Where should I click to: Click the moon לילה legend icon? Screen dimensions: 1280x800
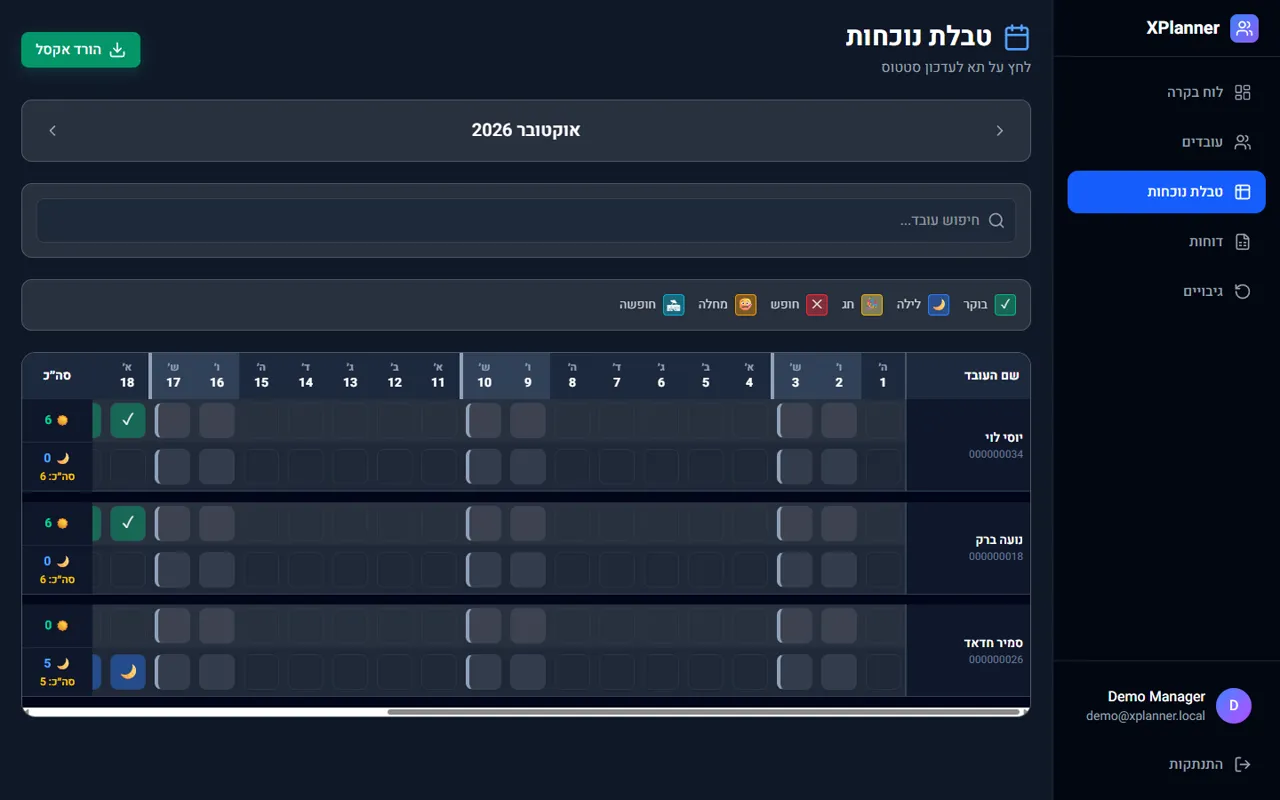pos(939,305)
